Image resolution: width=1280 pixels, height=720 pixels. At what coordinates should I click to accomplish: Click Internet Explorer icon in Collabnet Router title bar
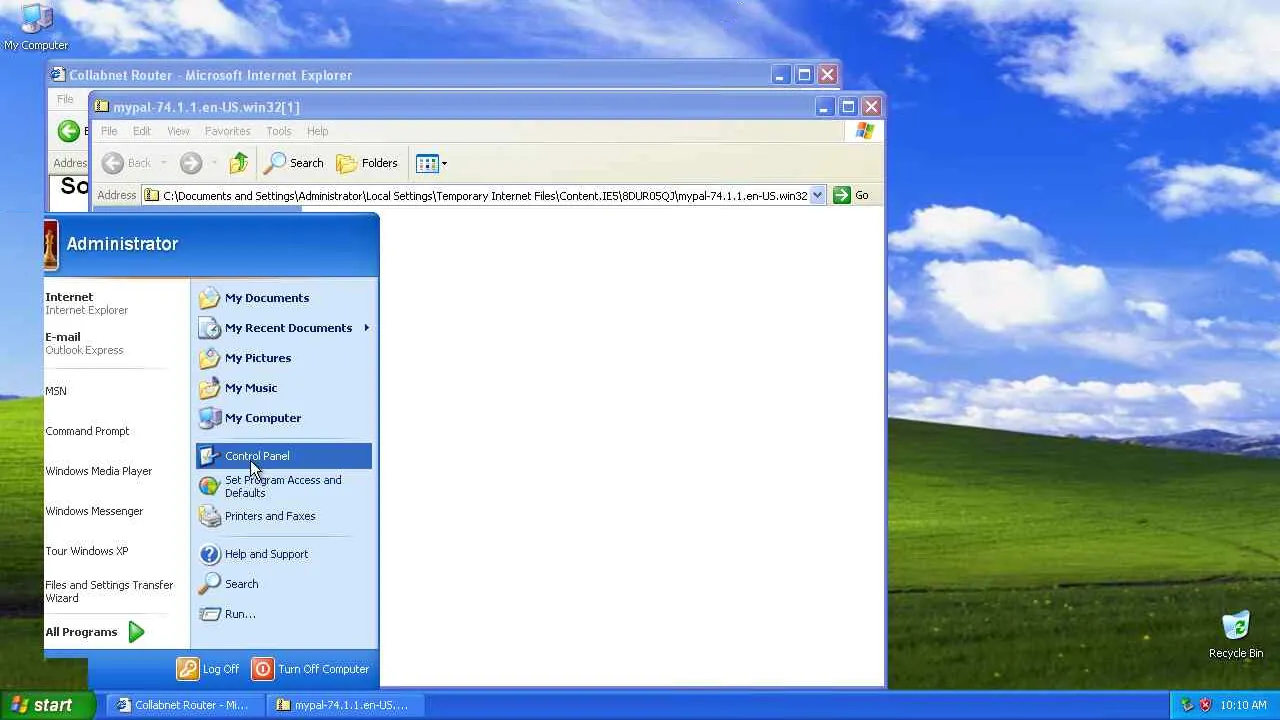click(58, 75)
